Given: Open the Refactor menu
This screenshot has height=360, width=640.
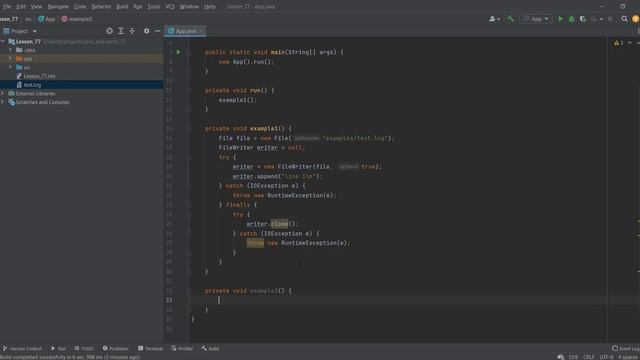Looking at the screenshot, I should [x=101, y=7].
